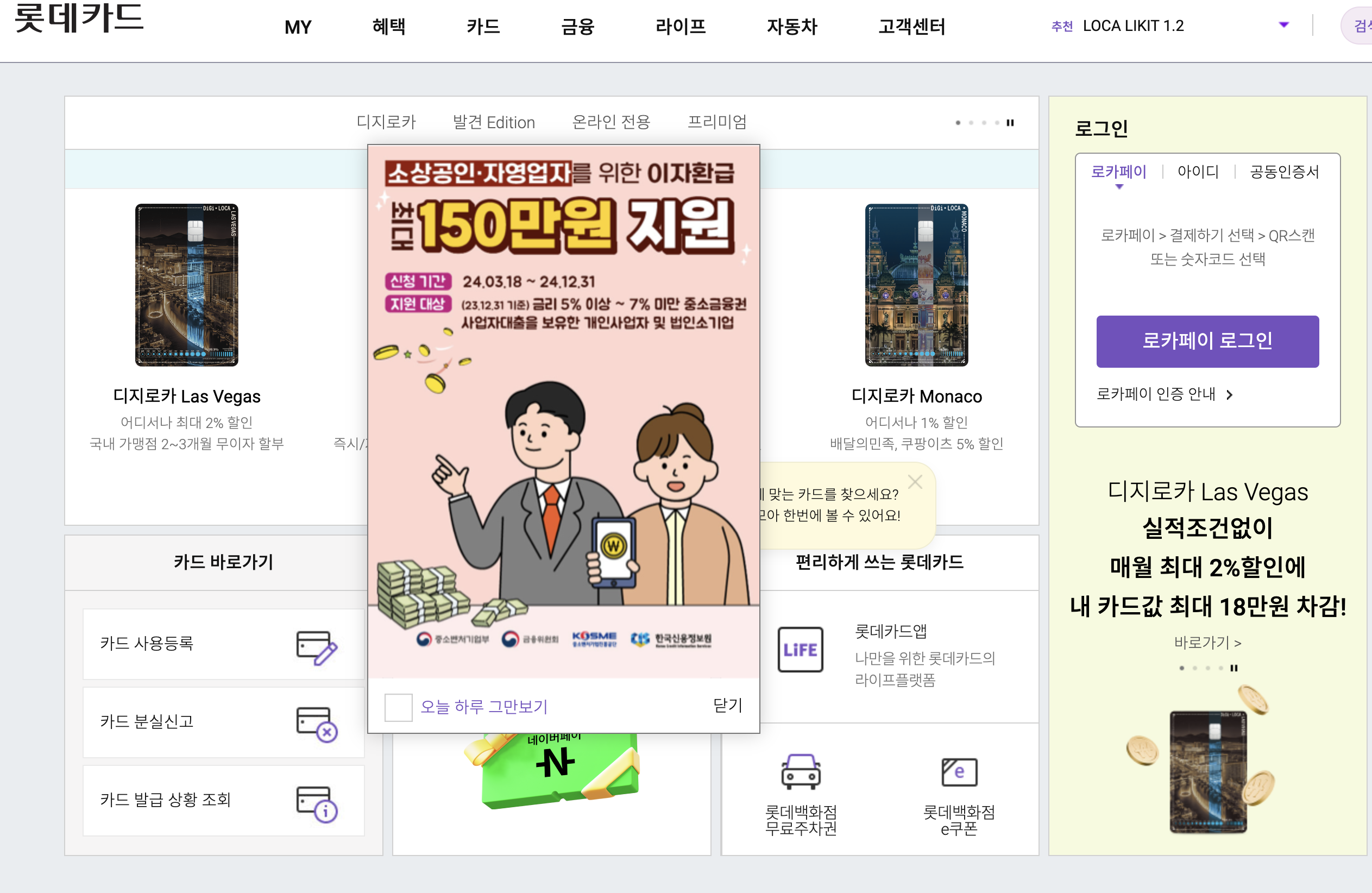Screen dimensions: 1372x893
Task: Select first dot of card carousel
Action: pos(958,122)
